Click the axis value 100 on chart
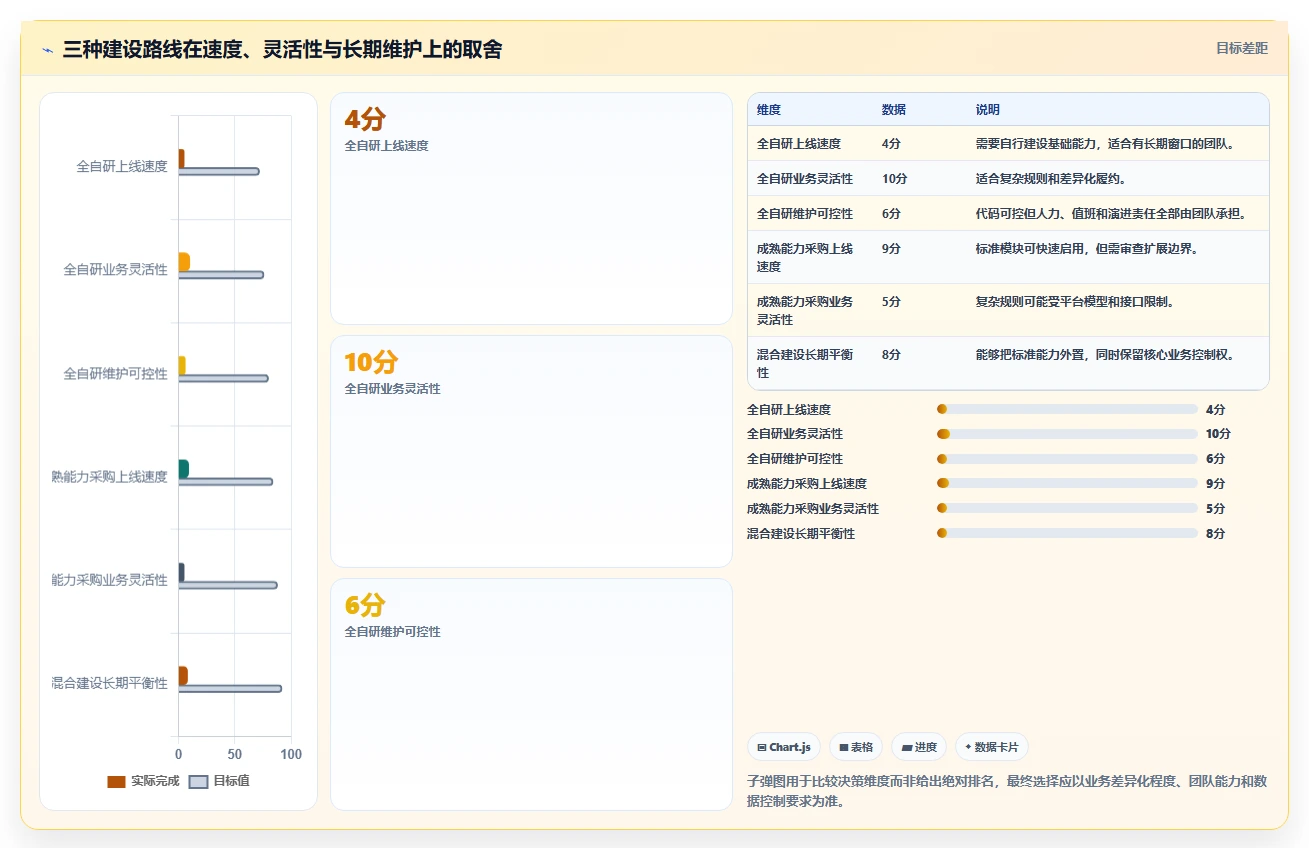Screen dimensions: 1309x848 (x=291, y=754)
